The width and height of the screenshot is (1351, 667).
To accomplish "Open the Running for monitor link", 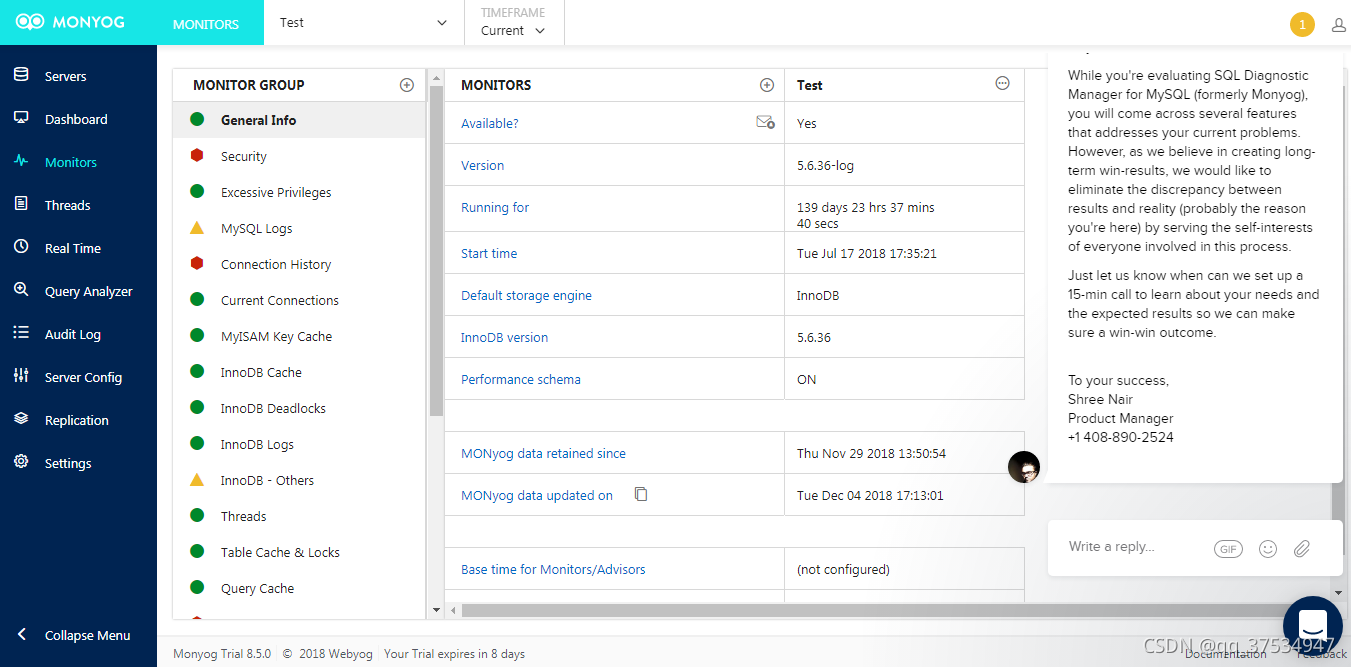I will tap(495, 207).
